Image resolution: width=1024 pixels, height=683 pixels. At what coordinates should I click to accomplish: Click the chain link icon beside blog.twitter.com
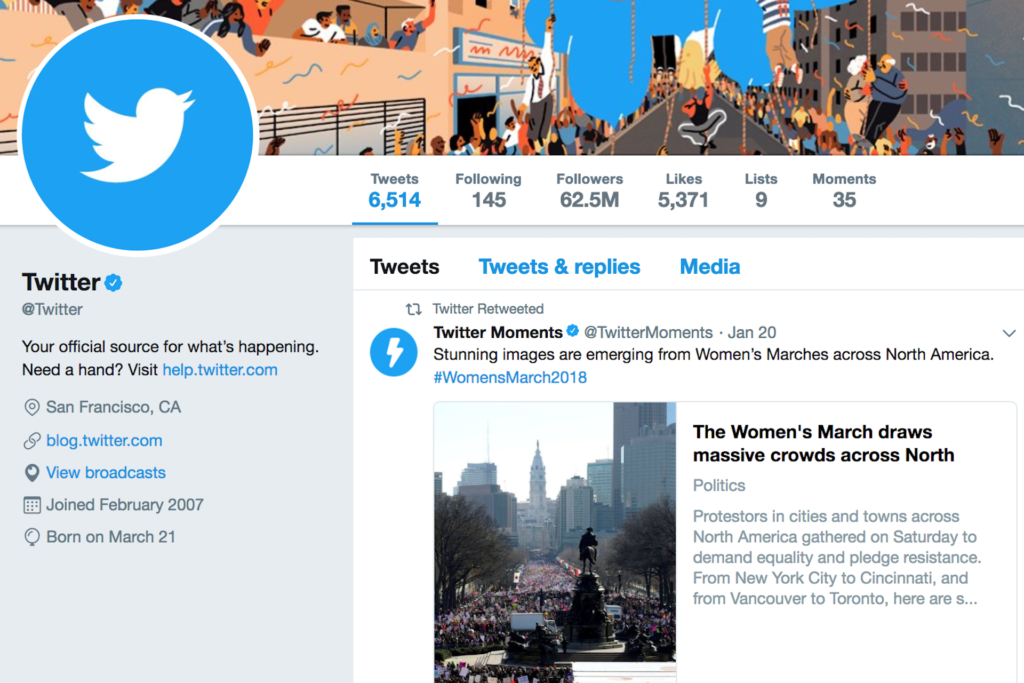coord(31,441)
